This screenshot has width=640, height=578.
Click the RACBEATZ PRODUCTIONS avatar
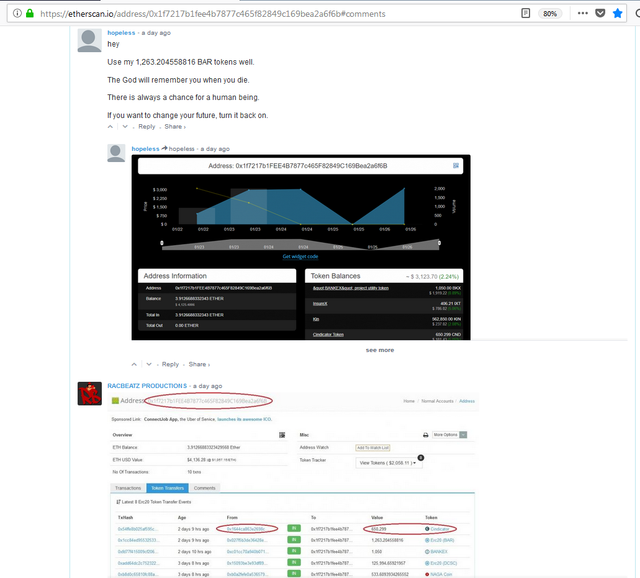point(89,393)
